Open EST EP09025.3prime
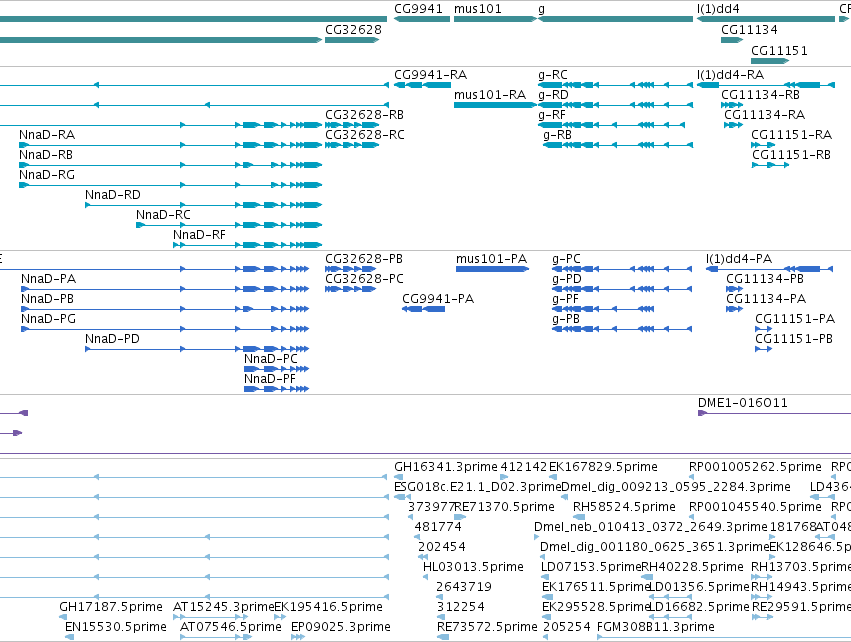Image resolution: width=851 pixels, height=642 pixels. tap(341, 627)
